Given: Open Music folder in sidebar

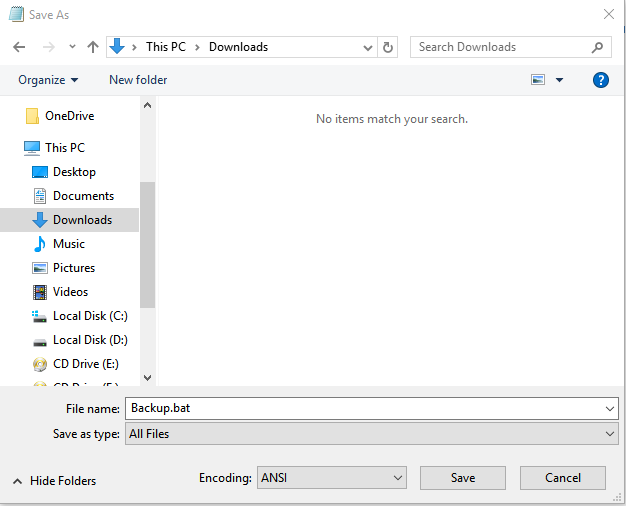Looking at the screenshot, I should tap(69, 244).
